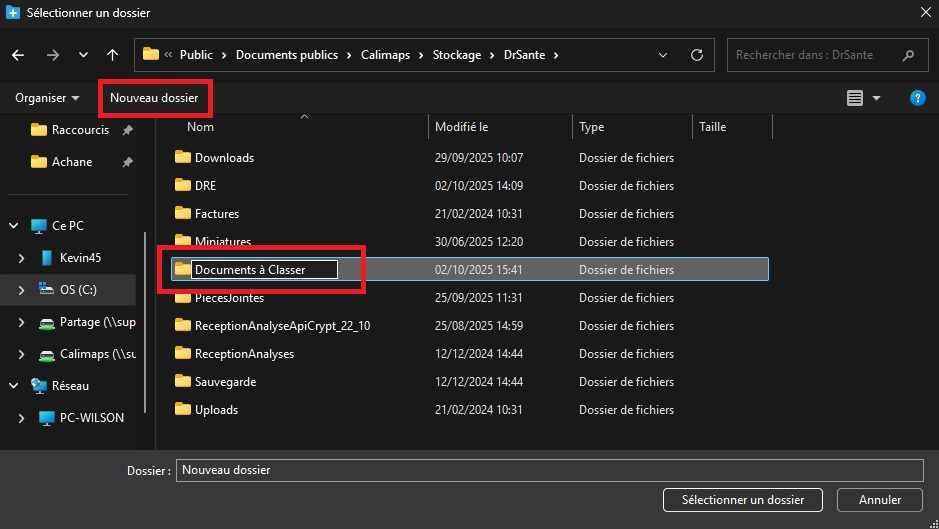Viewport: 939px width, 529px height.
Task: Open the Organiser menu
Action: pyautogui.click(x=47, y=98)
